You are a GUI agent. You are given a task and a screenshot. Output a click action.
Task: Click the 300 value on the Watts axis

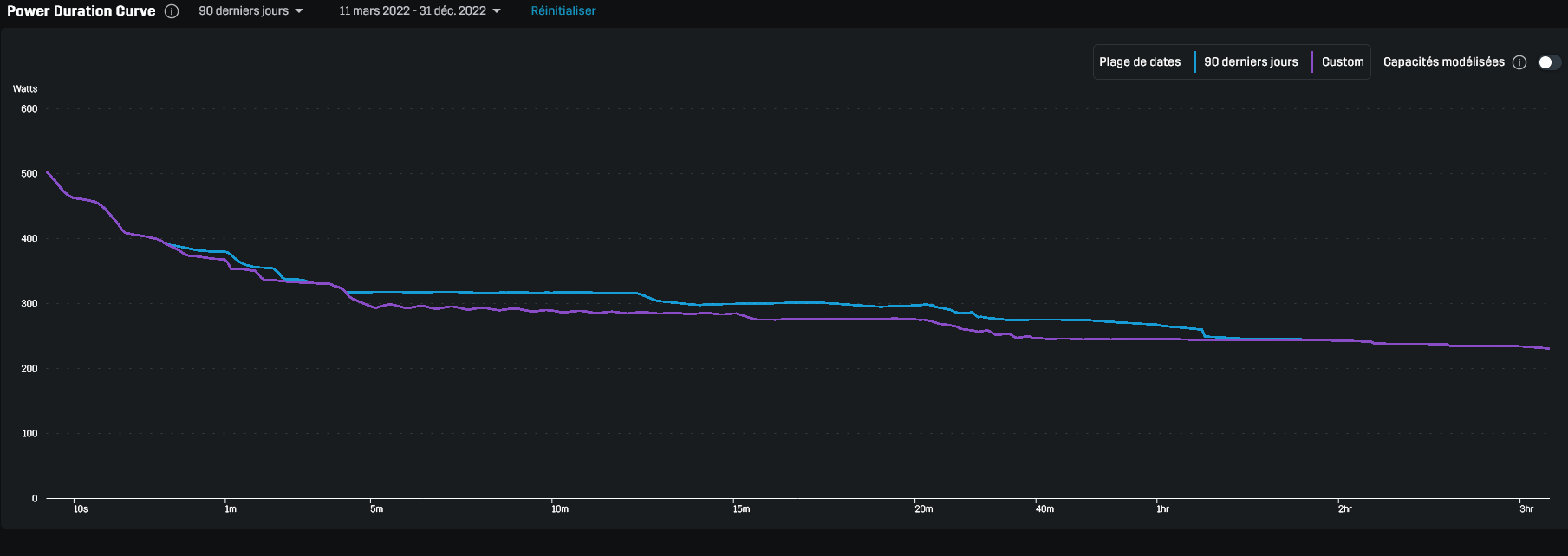pyautogui.click(x=29, y=304)
